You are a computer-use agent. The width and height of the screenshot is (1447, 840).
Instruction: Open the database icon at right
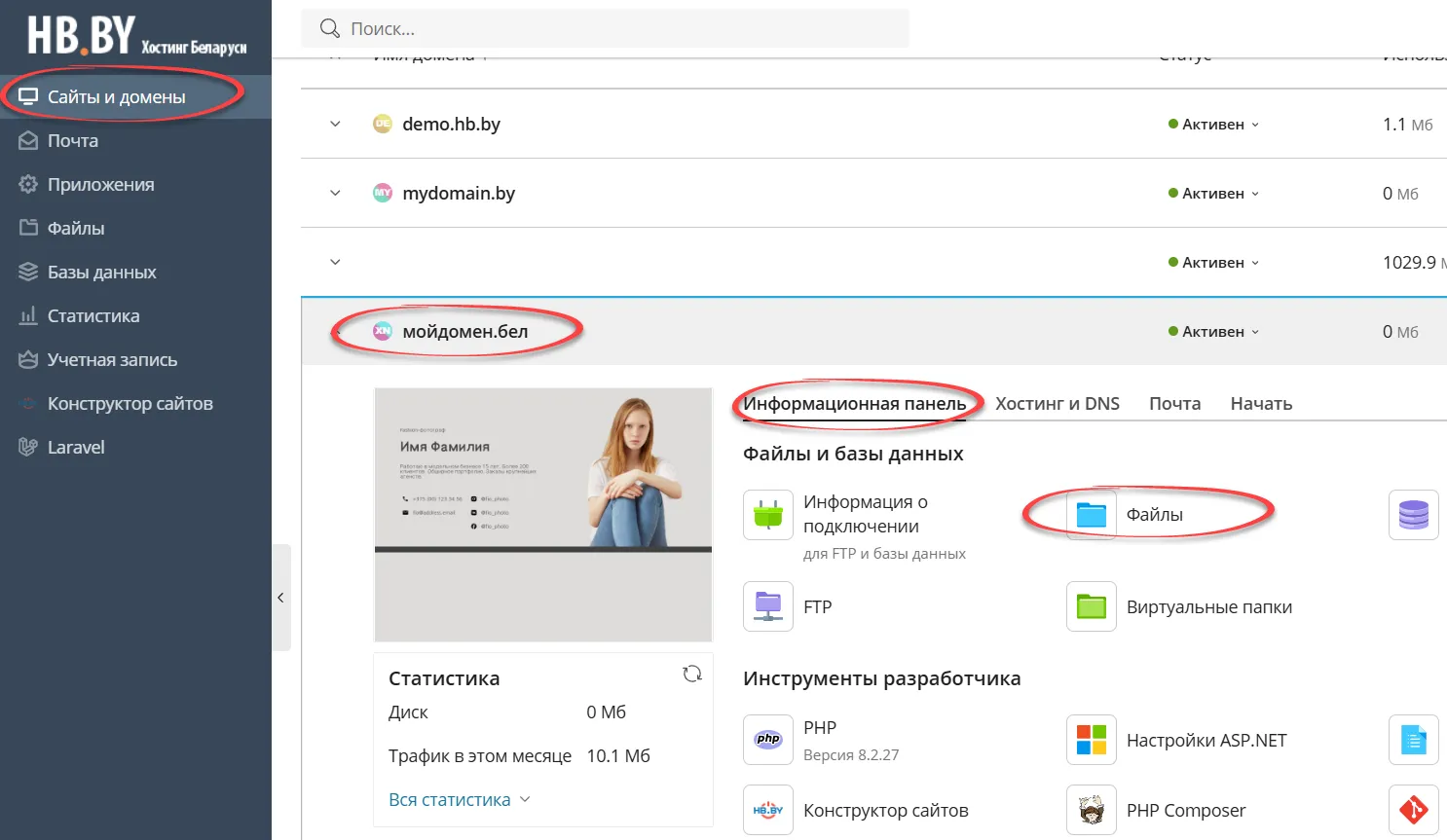(x=1413, y=515)
